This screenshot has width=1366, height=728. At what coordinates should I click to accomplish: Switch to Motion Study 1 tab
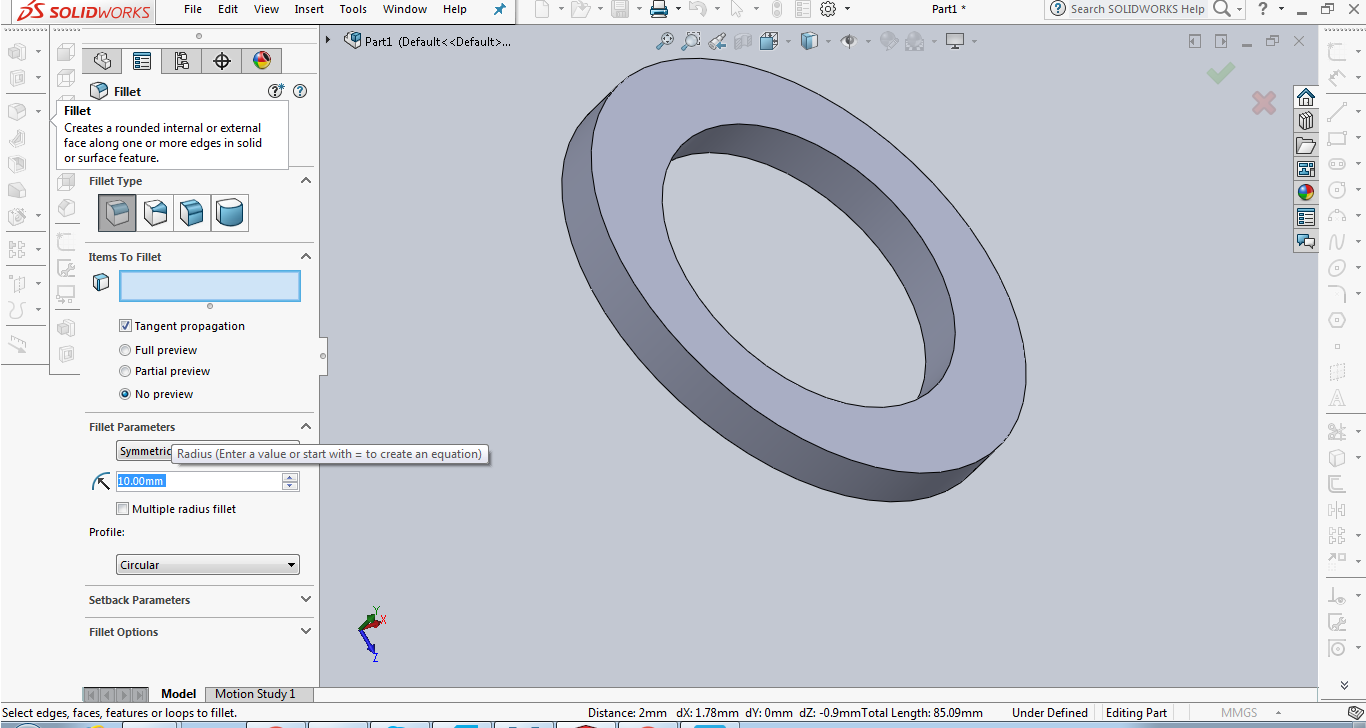coord(255,694)
